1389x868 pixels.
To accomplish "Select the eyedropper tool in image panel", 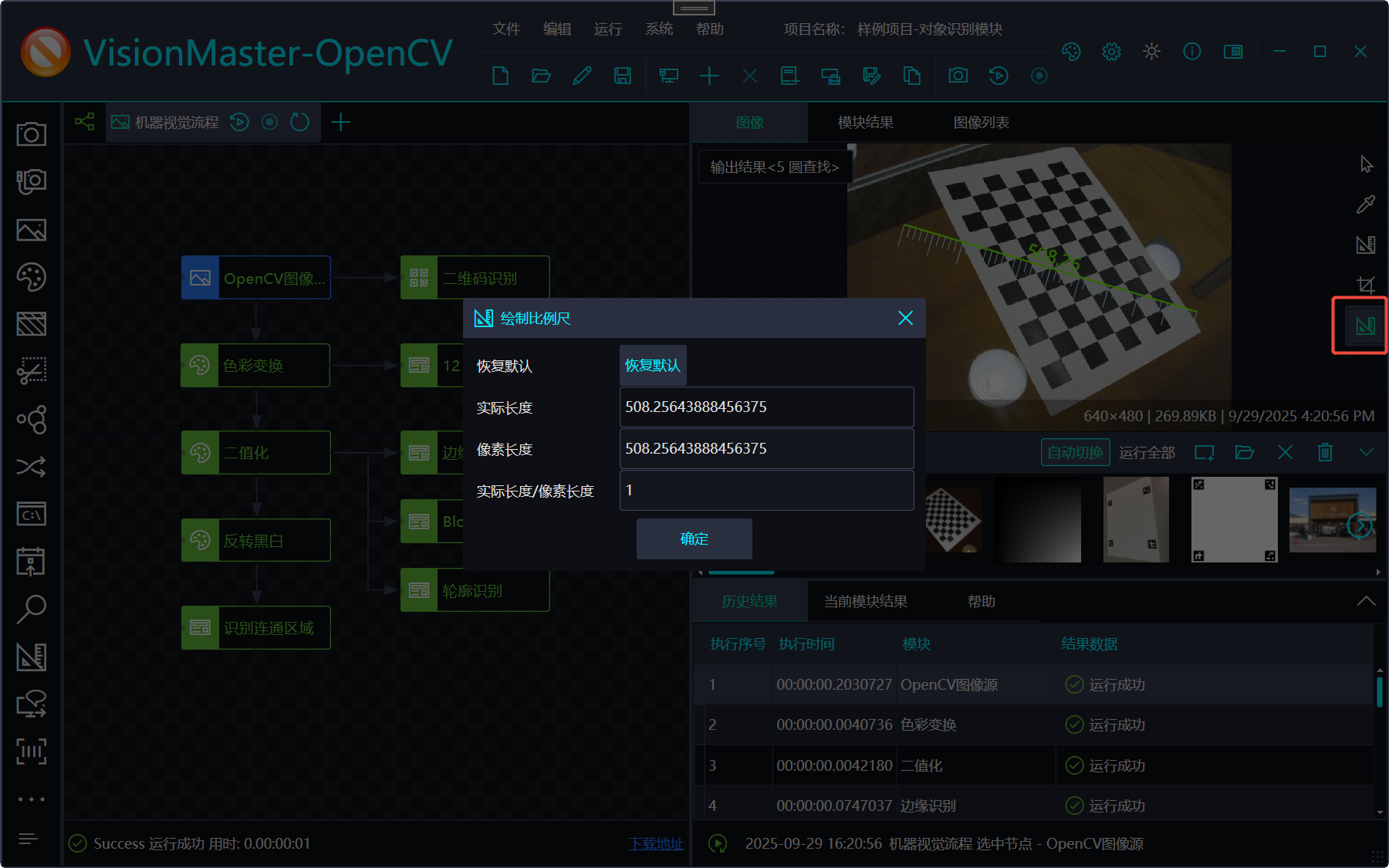I will point(1366,204).
